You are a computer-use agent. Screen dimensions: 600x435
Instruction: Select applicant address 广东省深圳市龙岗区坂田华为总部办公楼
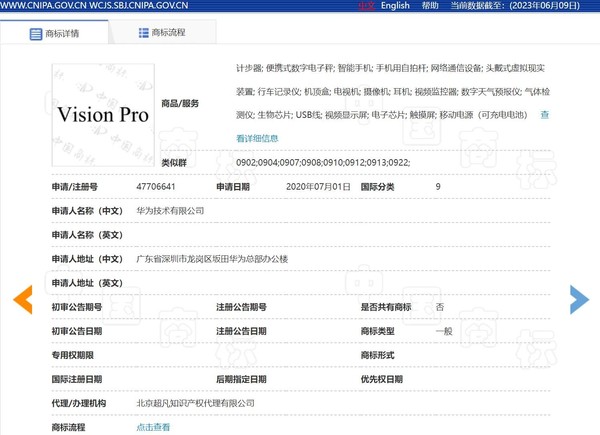212,259
